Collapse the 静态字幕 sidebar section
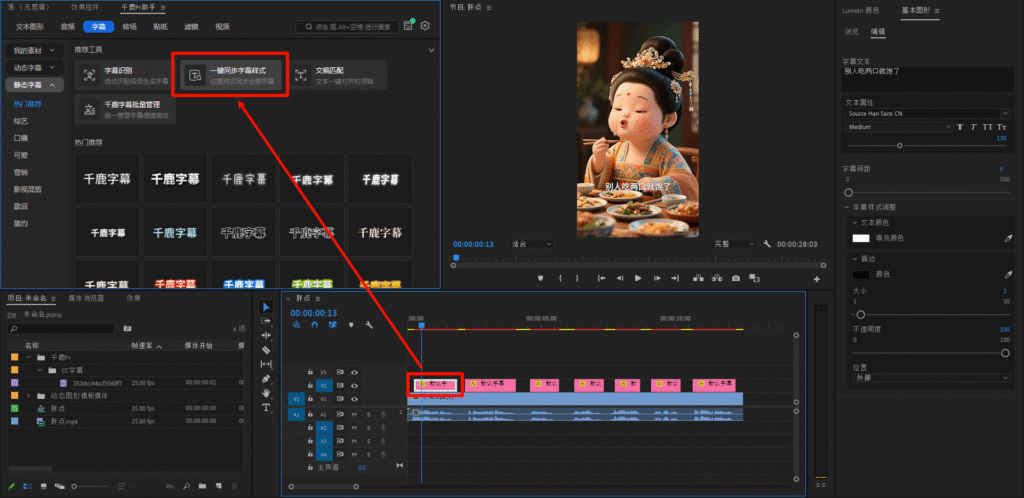The height and width of the screenshot is (498, 1024). pyautogui.click(x=34, y=85)
